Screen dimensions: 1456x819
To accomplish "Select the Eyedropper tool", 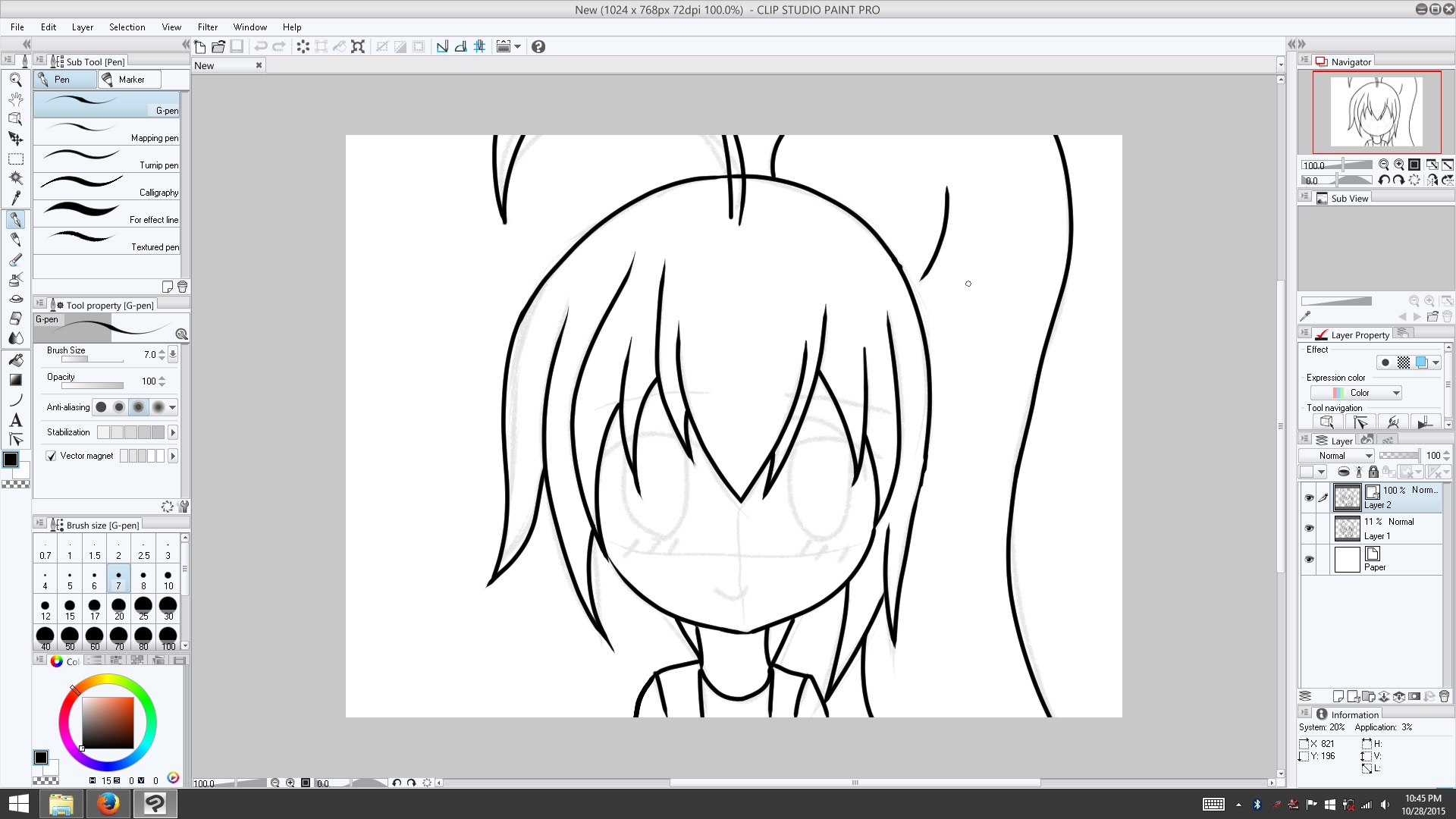I will (x=15, y=198).
